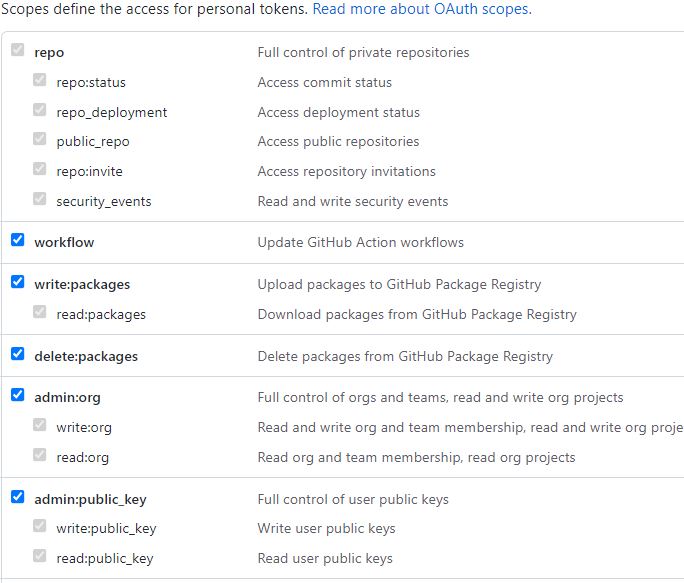Screen dimensions: 684x583
Task: Click the read:packages label
Action: pyautogui.click(x=101, y=315)
